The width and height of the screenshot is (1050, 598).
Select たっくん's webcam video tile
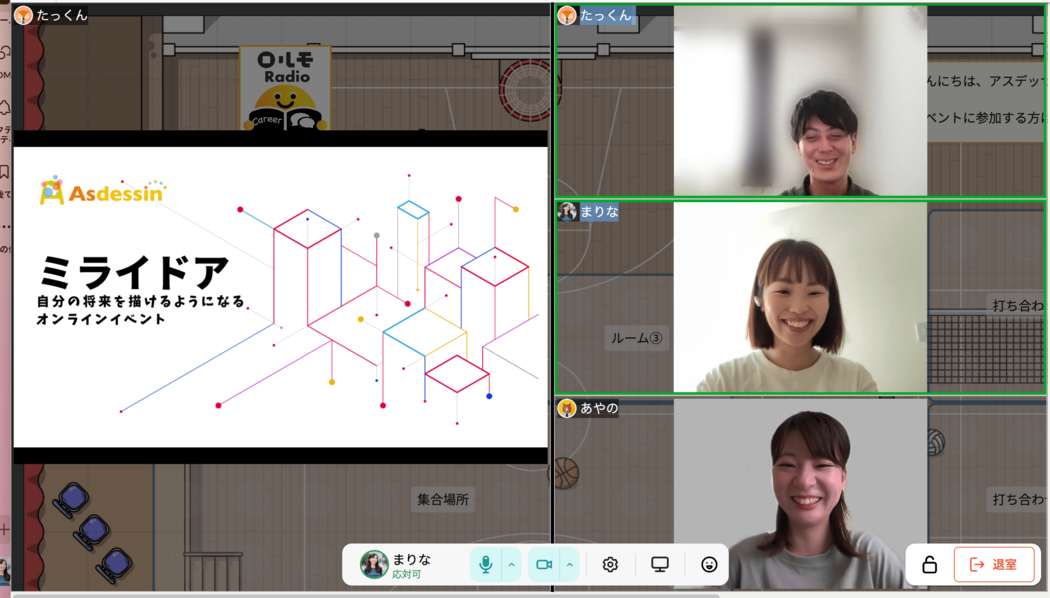point(800,102)
